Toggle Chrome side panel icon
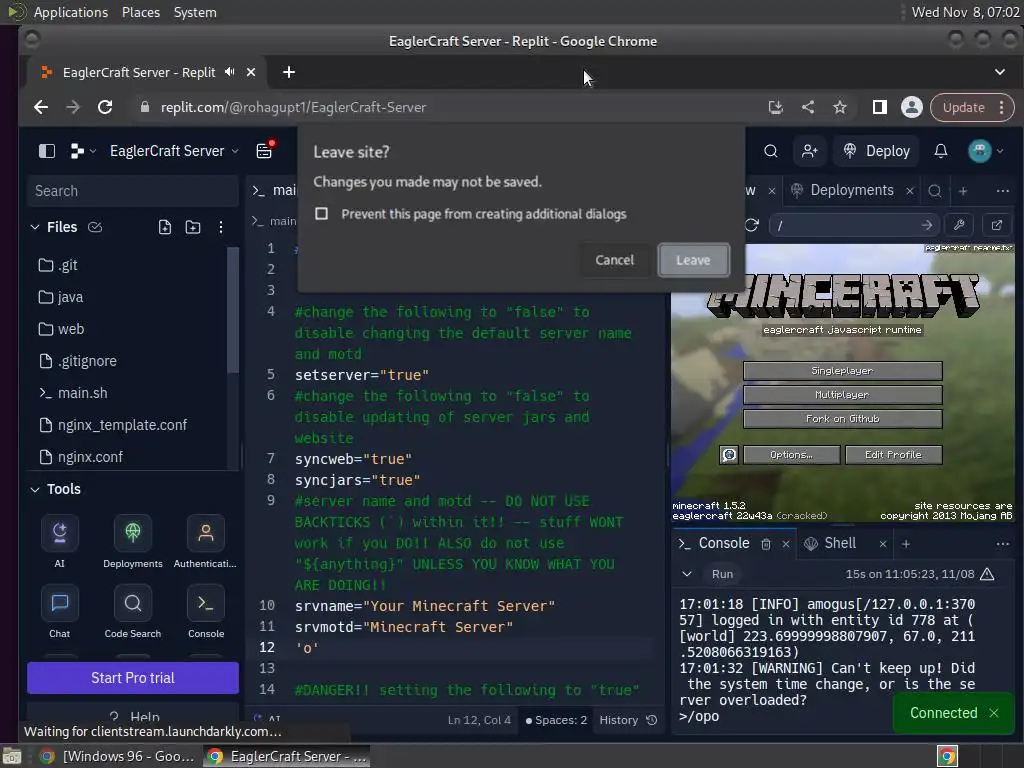1024x768 pixels. click(879, 107)
